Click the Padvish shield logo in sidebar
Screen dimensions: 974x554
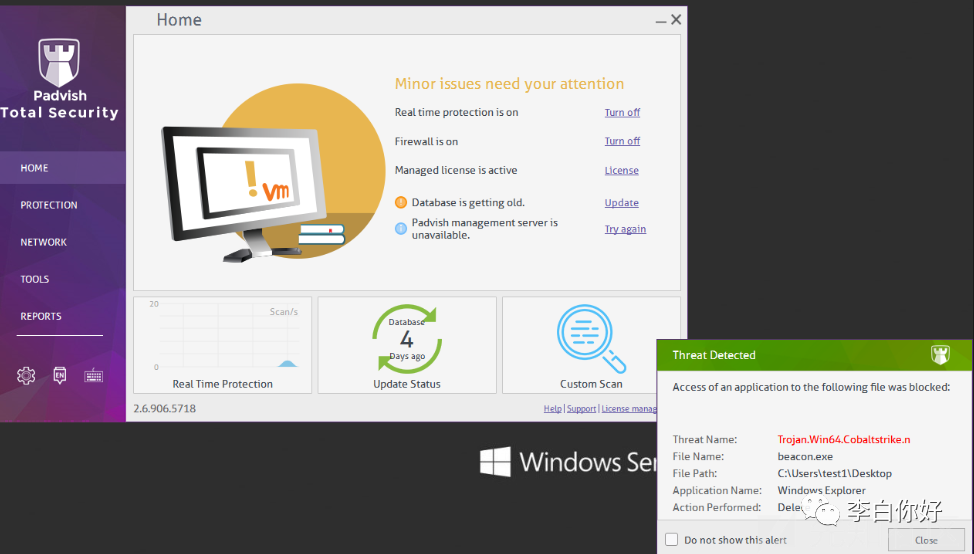pyautogui.click(x=59, y=62)
